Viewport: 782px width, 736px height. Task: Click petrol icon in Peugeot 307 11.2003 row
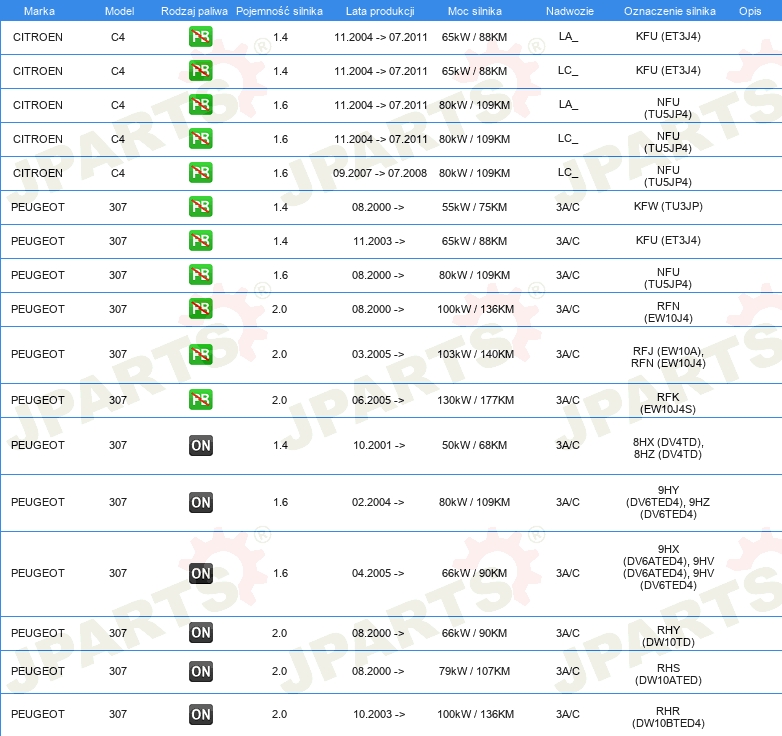pyautogui.click(x=200, y=240)
